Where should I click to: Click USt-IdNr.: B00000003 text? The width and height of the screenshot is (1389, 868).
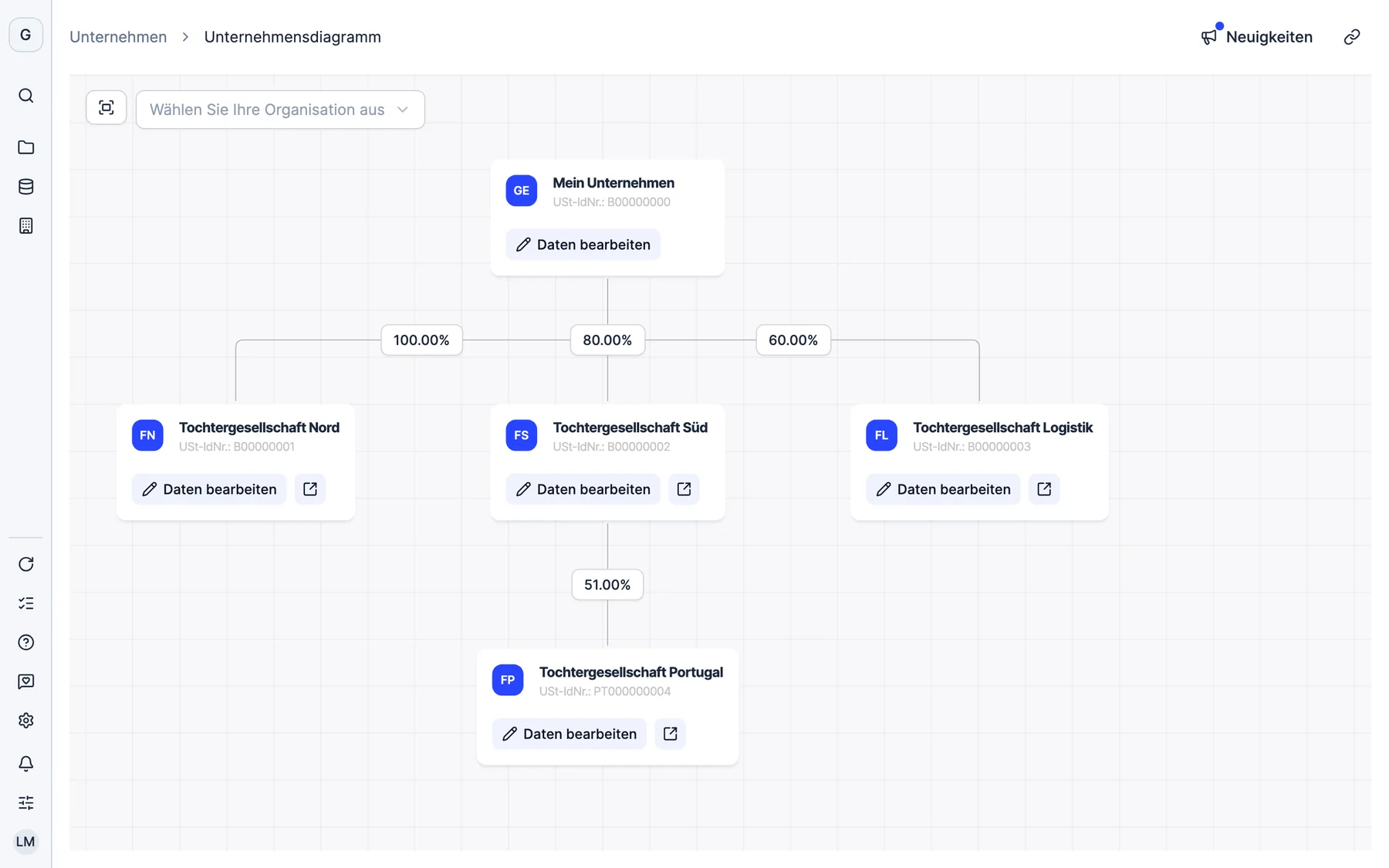tap(972, 447)
